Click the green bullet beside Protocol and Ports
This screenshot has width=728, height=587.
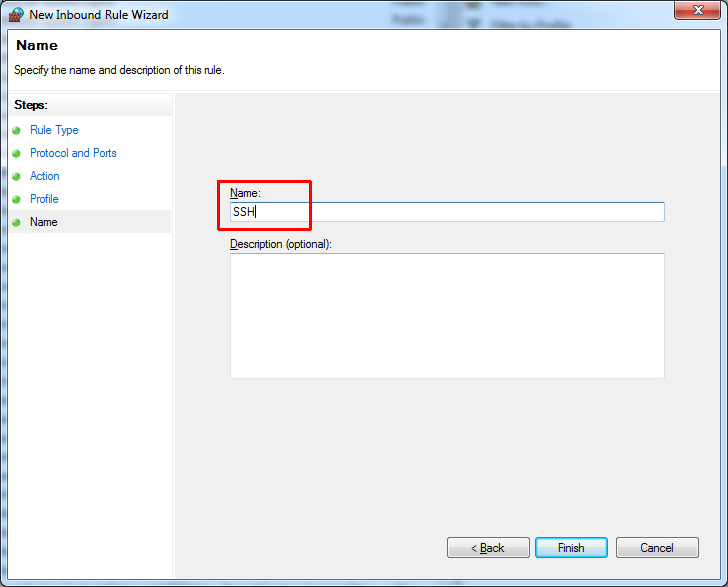coord(17,153)
